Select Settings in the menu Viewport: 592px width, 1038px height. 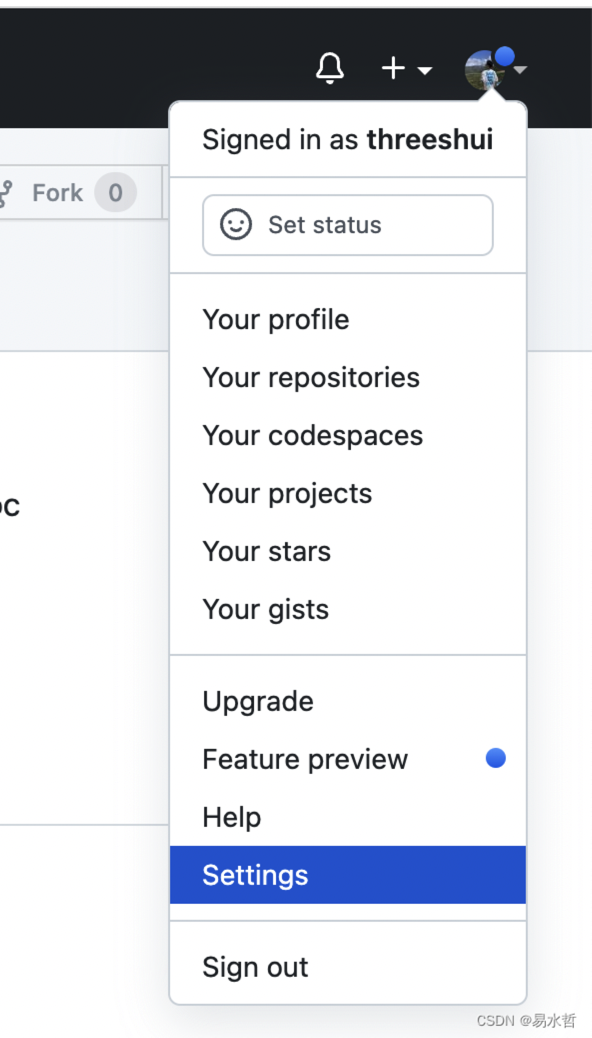348,875
